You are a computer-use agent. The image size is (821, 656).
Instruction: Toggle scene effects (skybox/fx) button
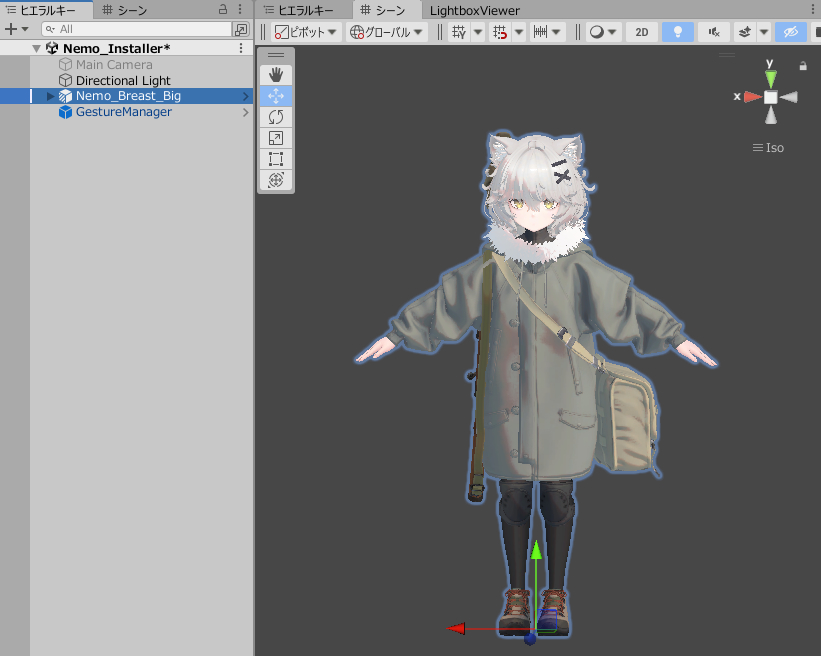click(745, 32)
